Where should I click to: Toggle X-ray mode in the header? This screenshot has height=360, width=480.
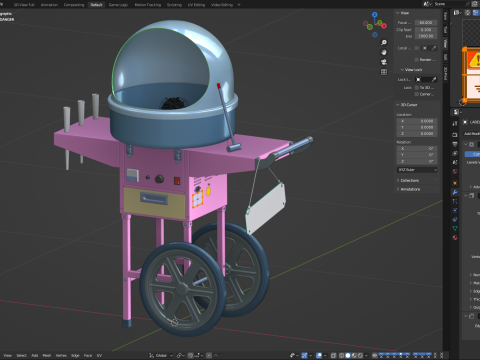(333, 355)
